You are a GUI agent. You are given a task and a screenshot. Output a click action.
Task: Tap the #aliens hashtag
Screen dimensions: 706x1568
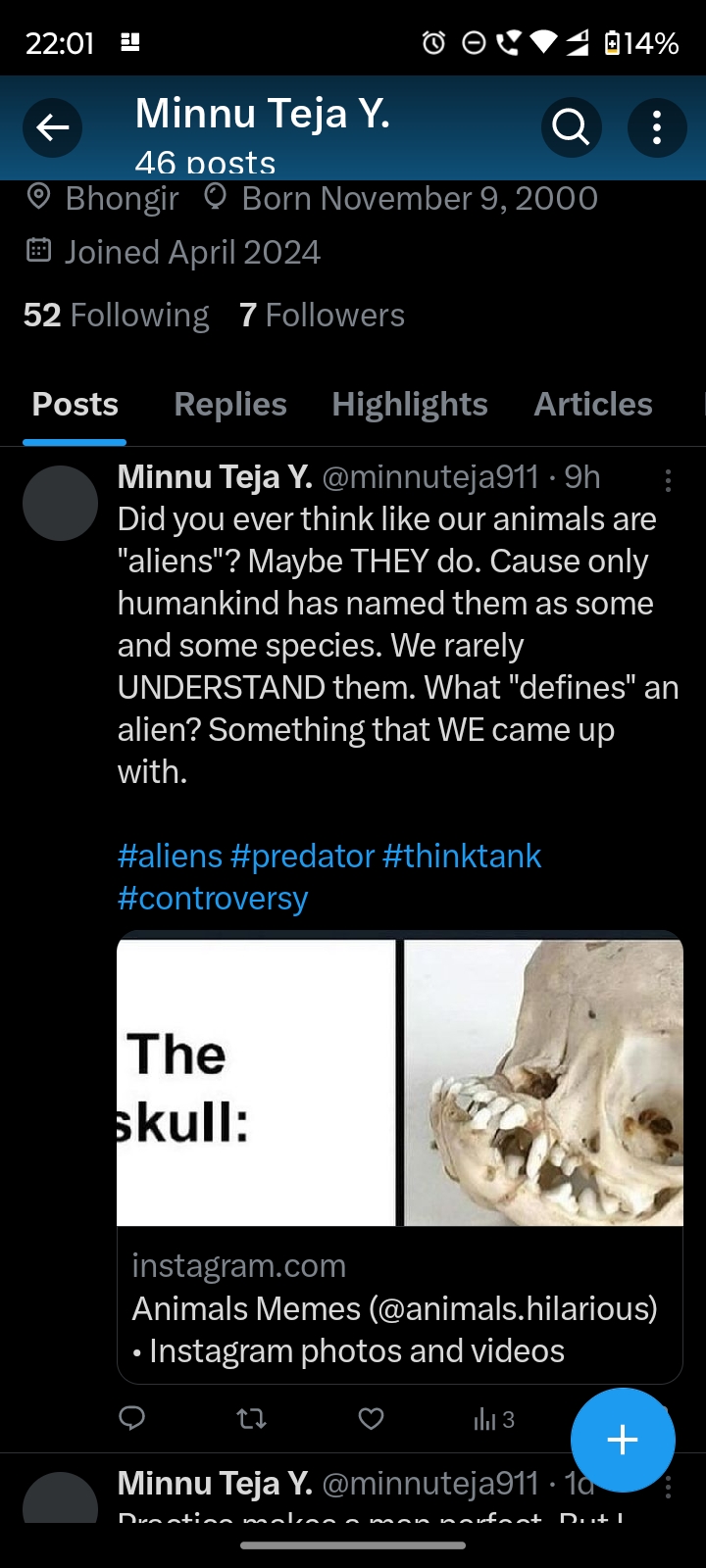[x=171, y=857]
